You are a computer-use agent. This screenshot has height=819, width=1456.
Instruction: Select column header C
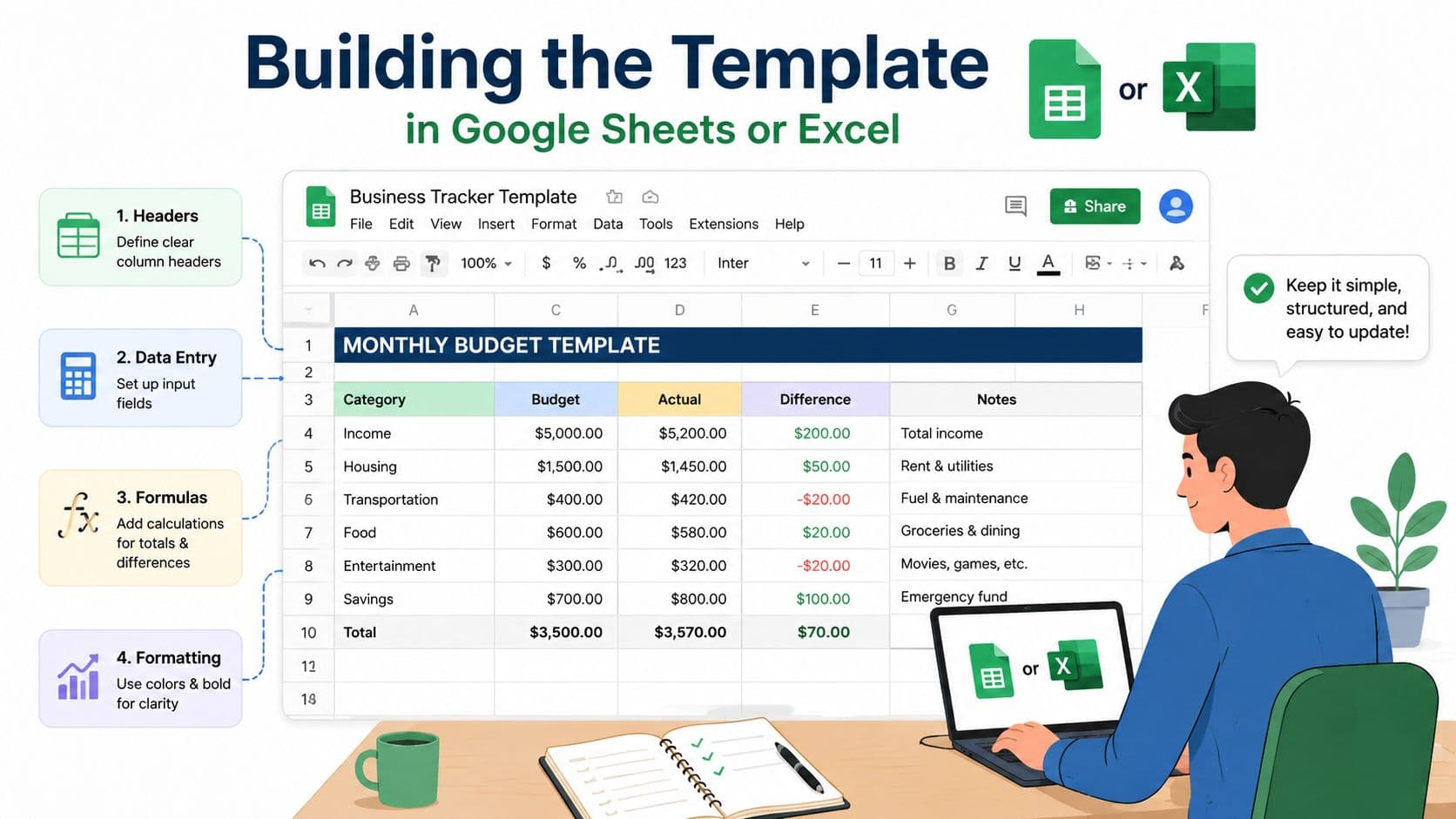(x=556, y=310)
